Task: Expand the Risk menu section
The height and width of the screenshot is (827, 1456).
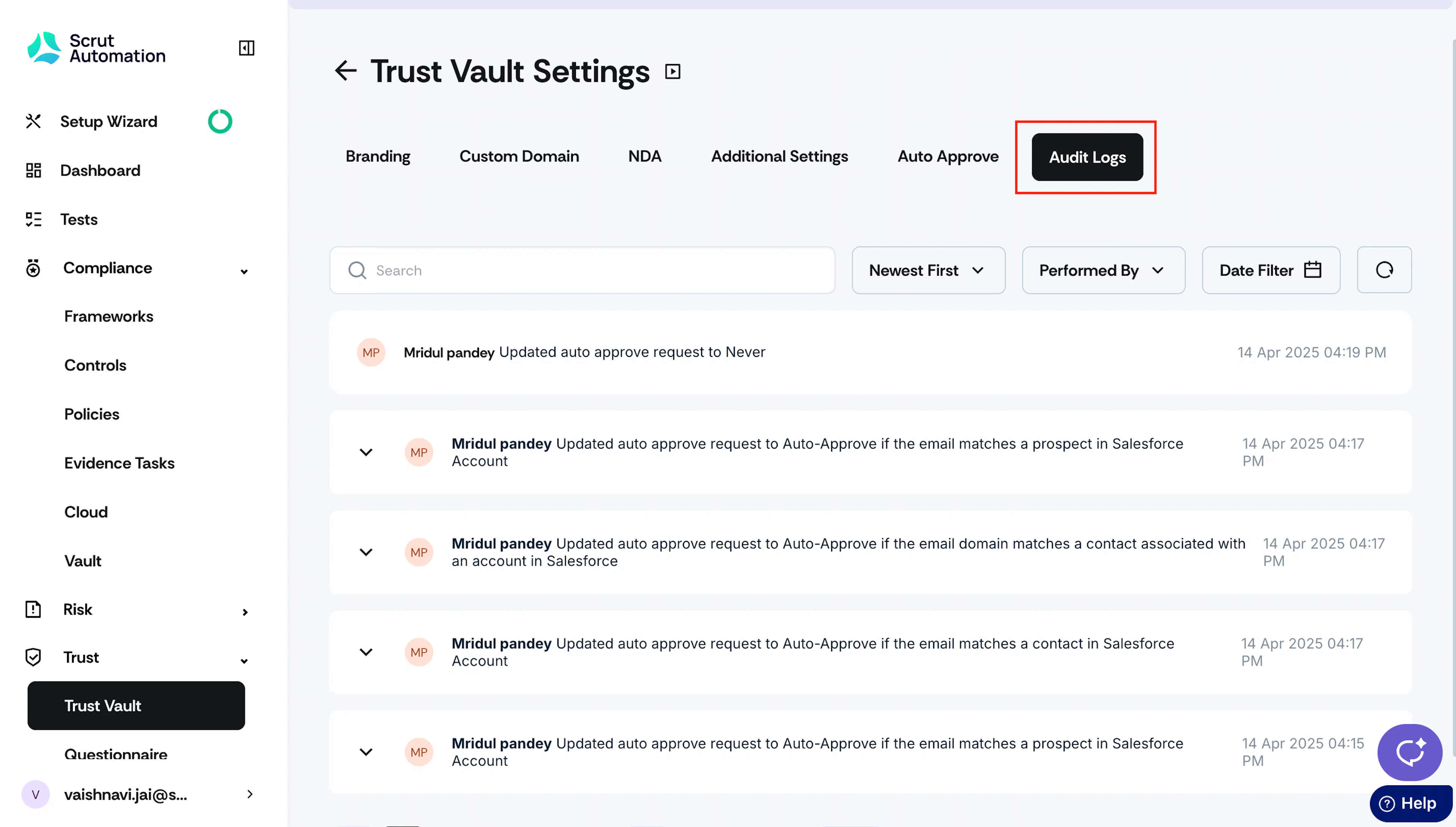Action: click(245, 612)
